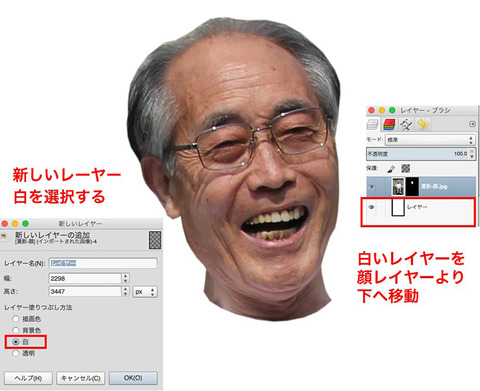
Task: Click the height spinner arrows
Action: (125, 291)
